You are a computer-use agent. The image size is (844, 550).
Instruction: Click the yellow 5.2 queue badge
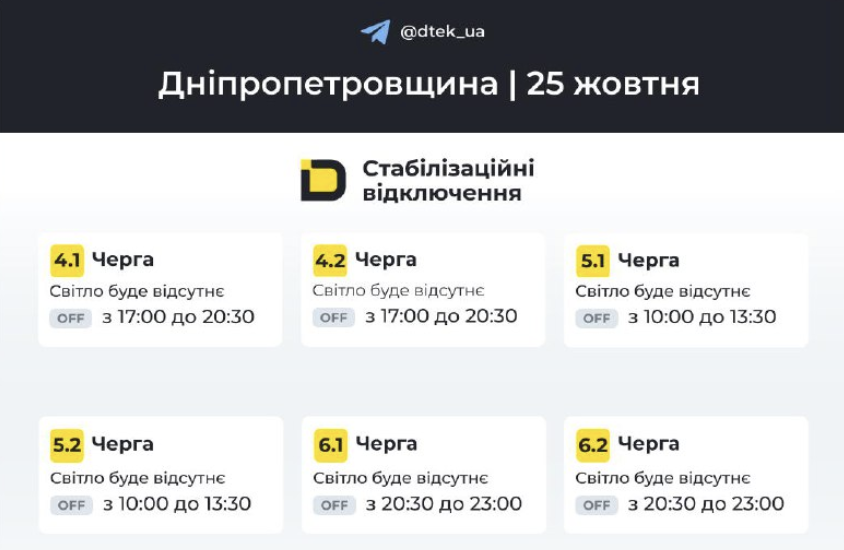point(67,445)
